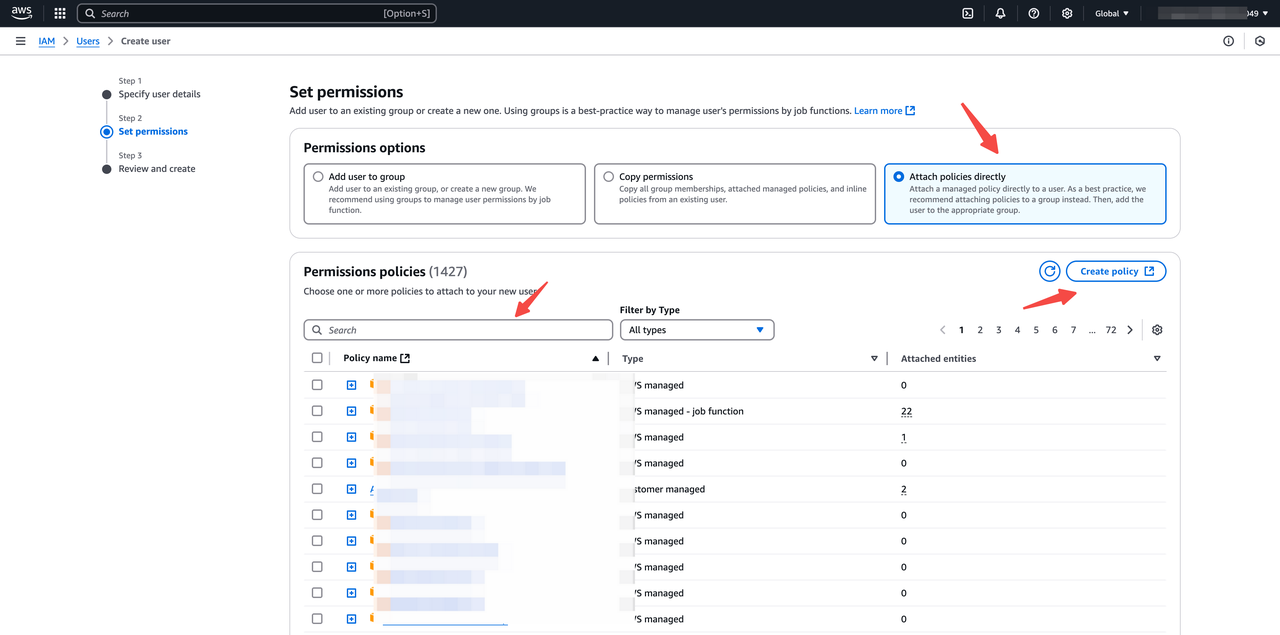
Task: Open the notifications bell icon
Action: [x=1000, y=13]
